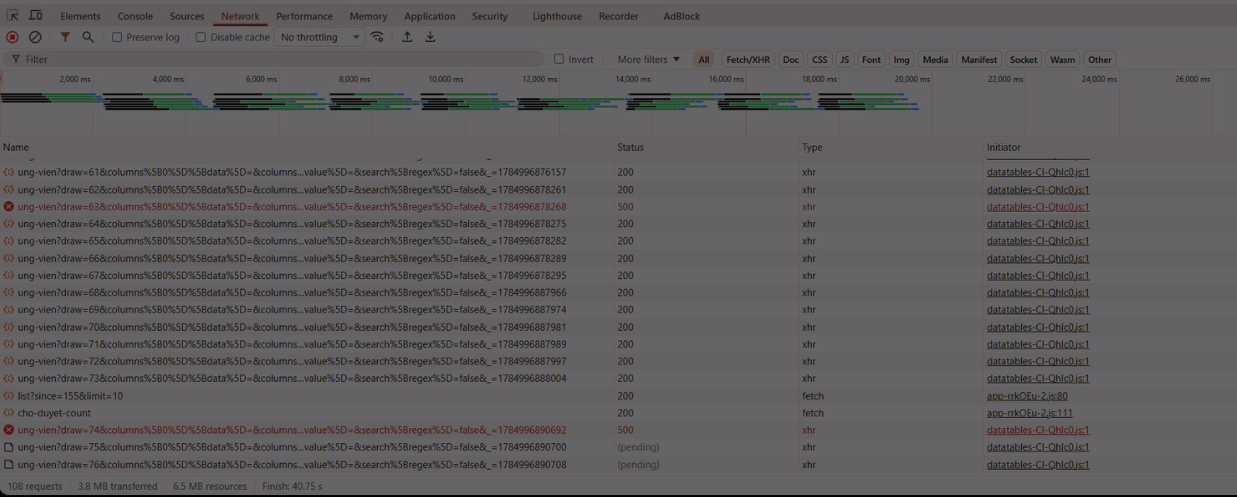The height and width of the screenshot is (497, 1237).
Task: Click the 10,000 ms mark in timeline overview
Action: point(446,79)
